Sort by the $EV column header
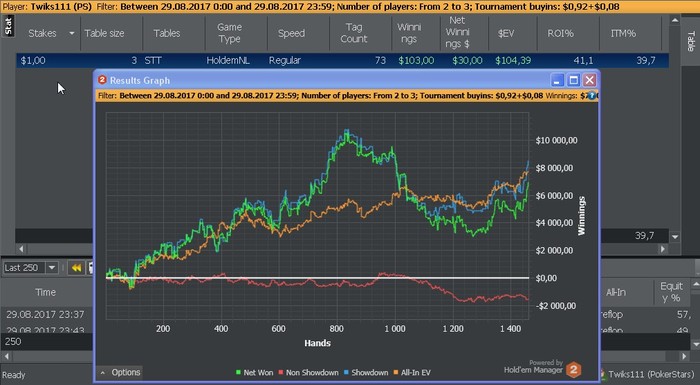Screen dimensions: 700x385 click(506, 33)
